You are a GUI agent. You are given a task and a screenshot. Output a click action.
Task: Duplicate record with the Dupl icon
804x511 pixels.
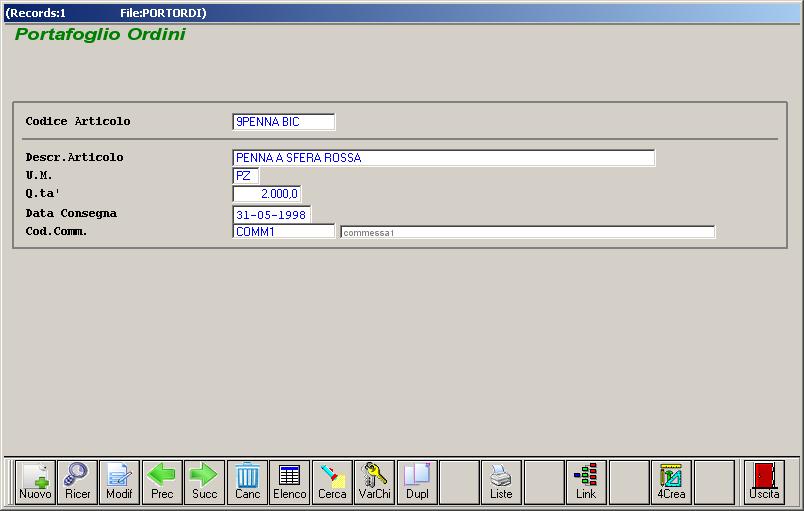click(417, 482)
